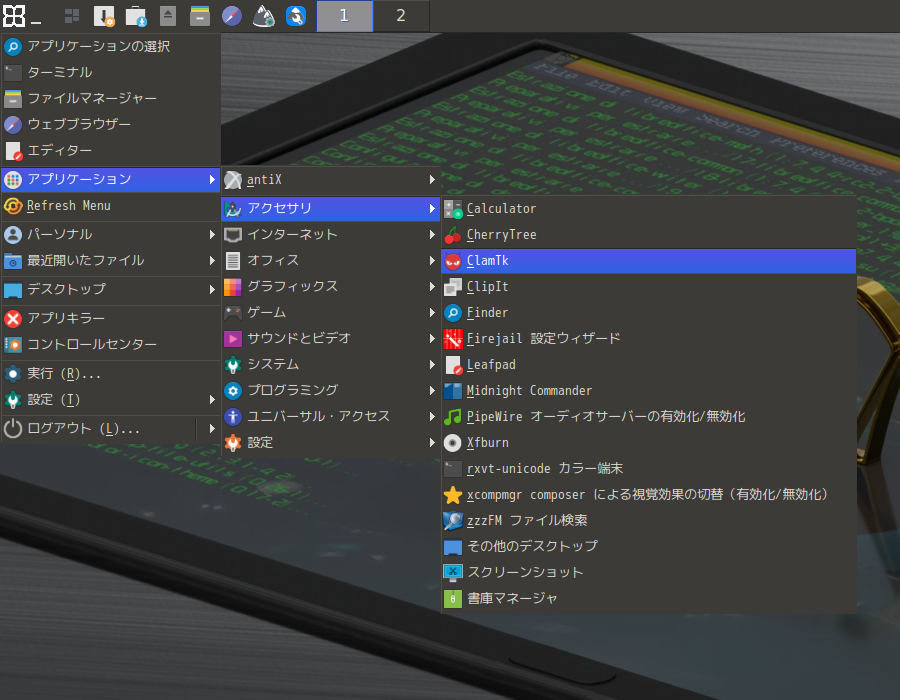
Task: Open the ゲーム category
Action: point(331,312)
